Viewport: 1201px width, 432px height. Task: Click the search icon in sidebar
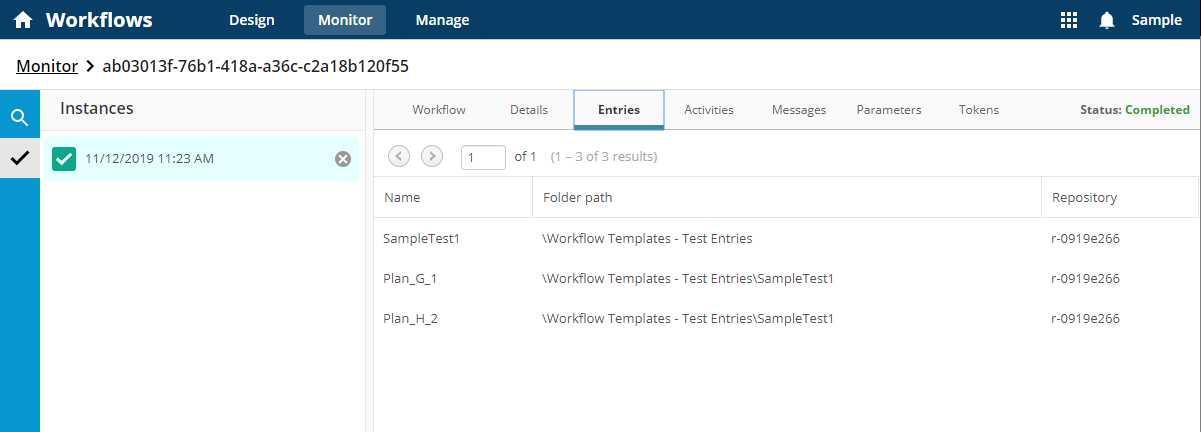click(19, 117)
